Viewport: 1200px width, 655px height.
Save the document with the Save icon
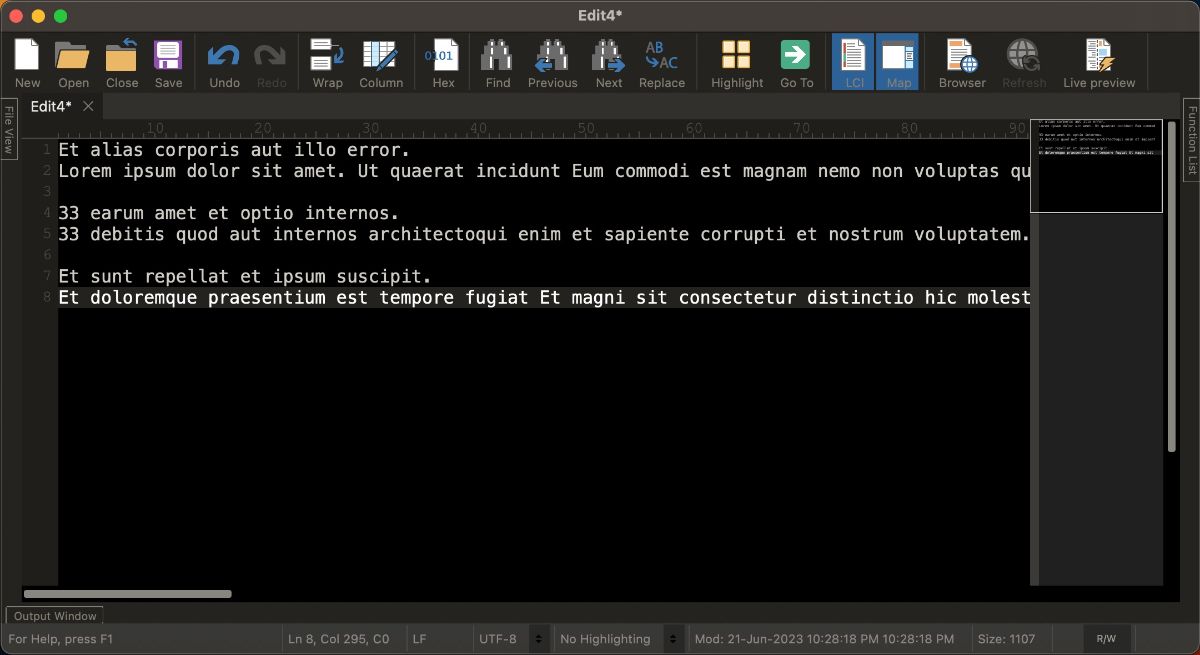[x=168, y=62]
